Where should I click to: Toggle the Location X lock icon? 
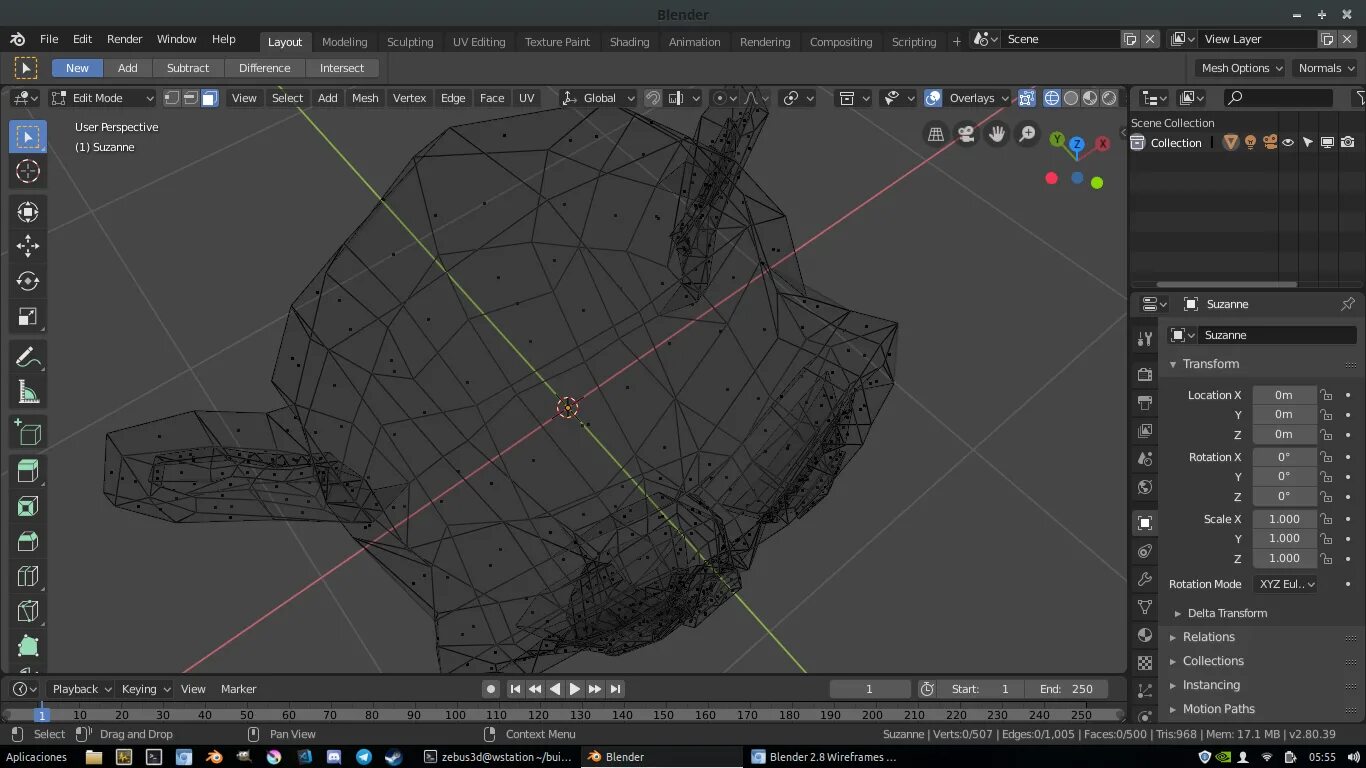(1326, 395)
